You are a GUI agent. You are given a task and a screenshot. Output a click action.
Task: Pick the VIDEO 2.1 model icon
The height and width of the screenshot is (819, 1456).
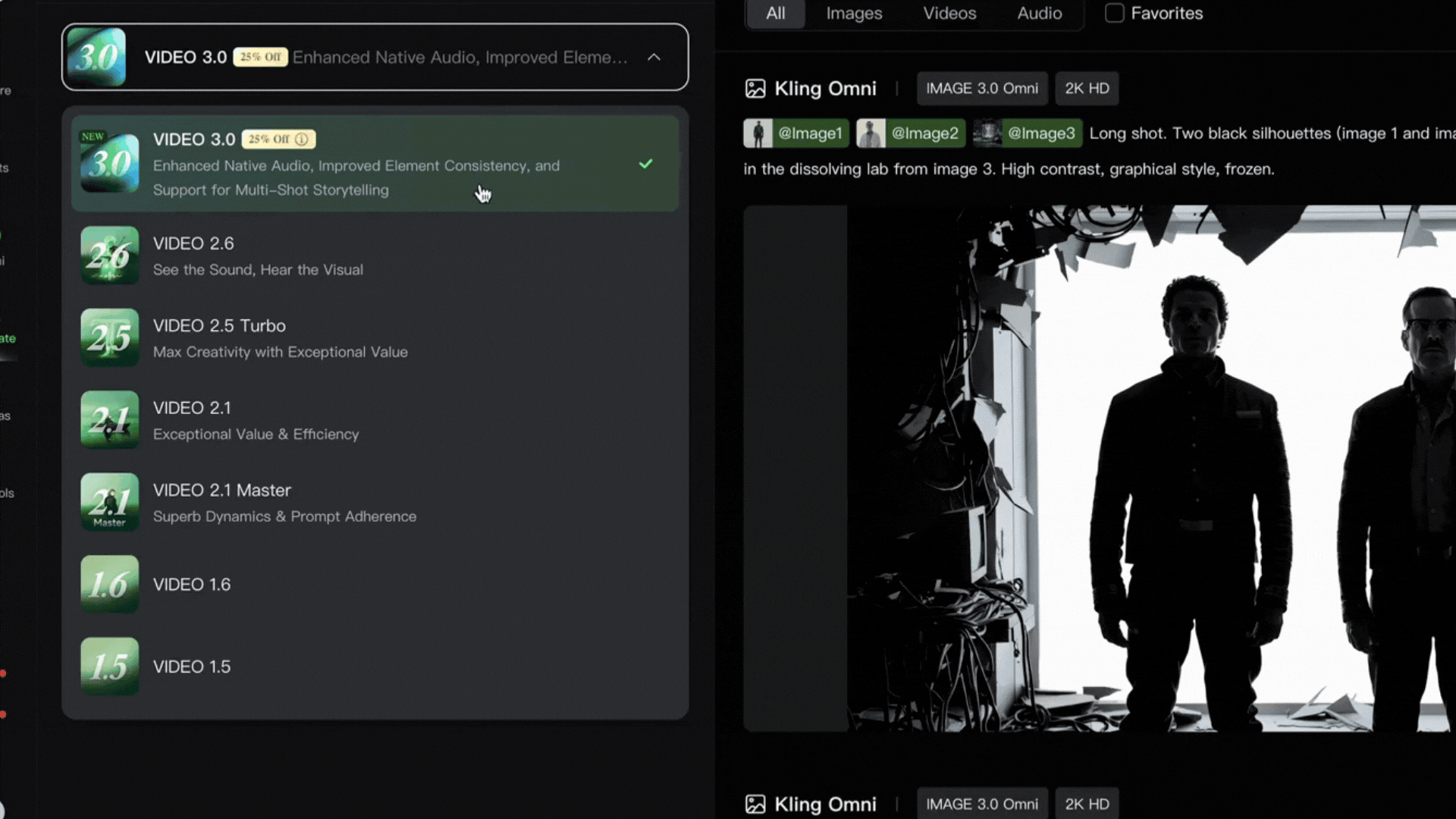110,419
